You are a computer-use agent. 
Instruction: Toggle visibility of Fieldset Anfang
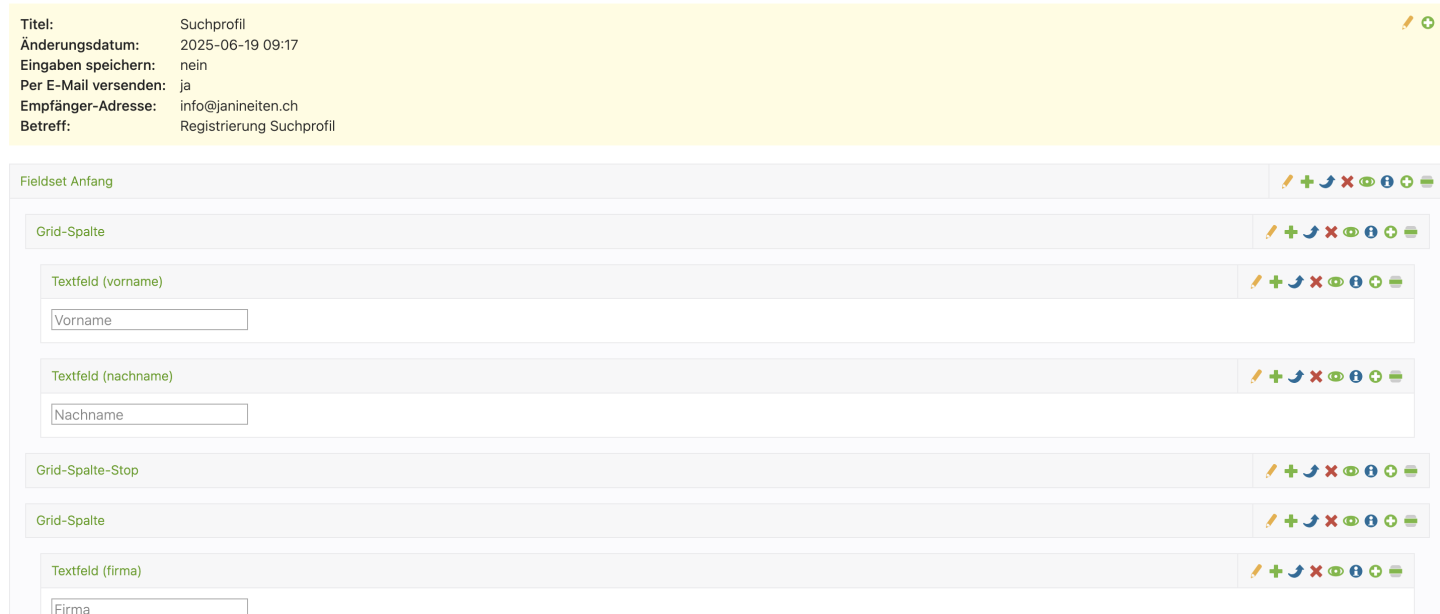[1367, 182]
